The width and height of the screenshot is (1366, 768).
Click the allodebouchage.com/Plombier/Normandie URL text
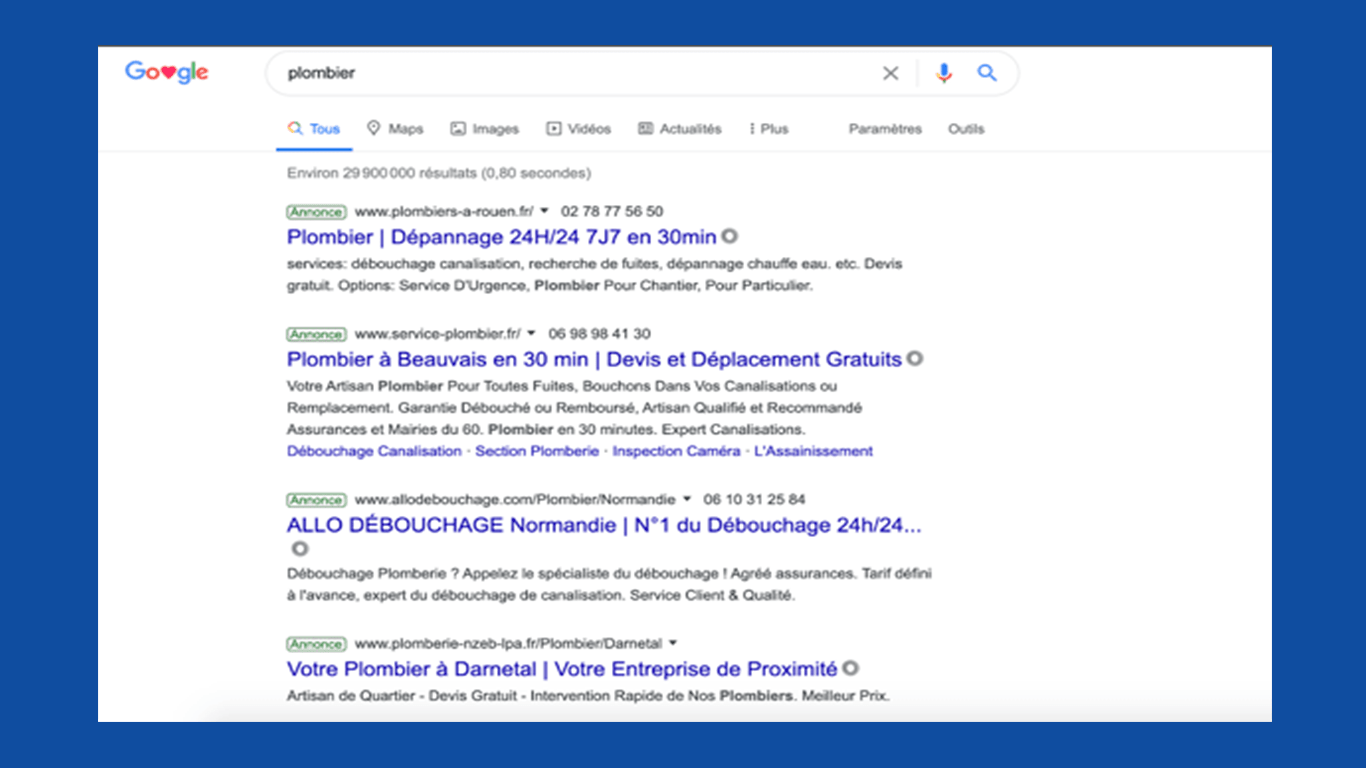click(515, 499)
